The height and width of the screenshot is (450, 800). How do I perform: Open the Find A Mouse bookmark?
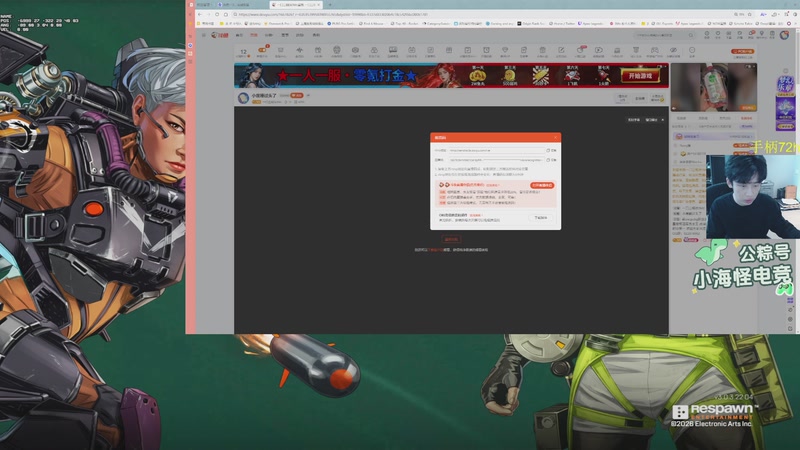373,23
